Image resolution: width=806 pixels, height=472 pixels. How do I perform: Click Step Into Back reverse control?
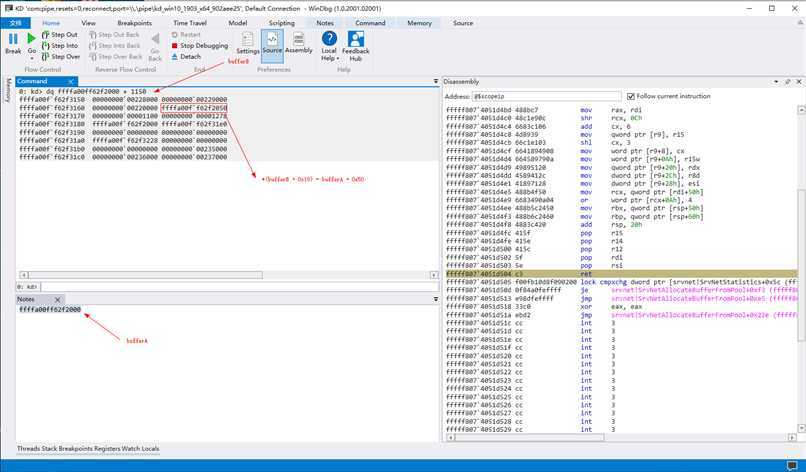click(x=114, y=46)
